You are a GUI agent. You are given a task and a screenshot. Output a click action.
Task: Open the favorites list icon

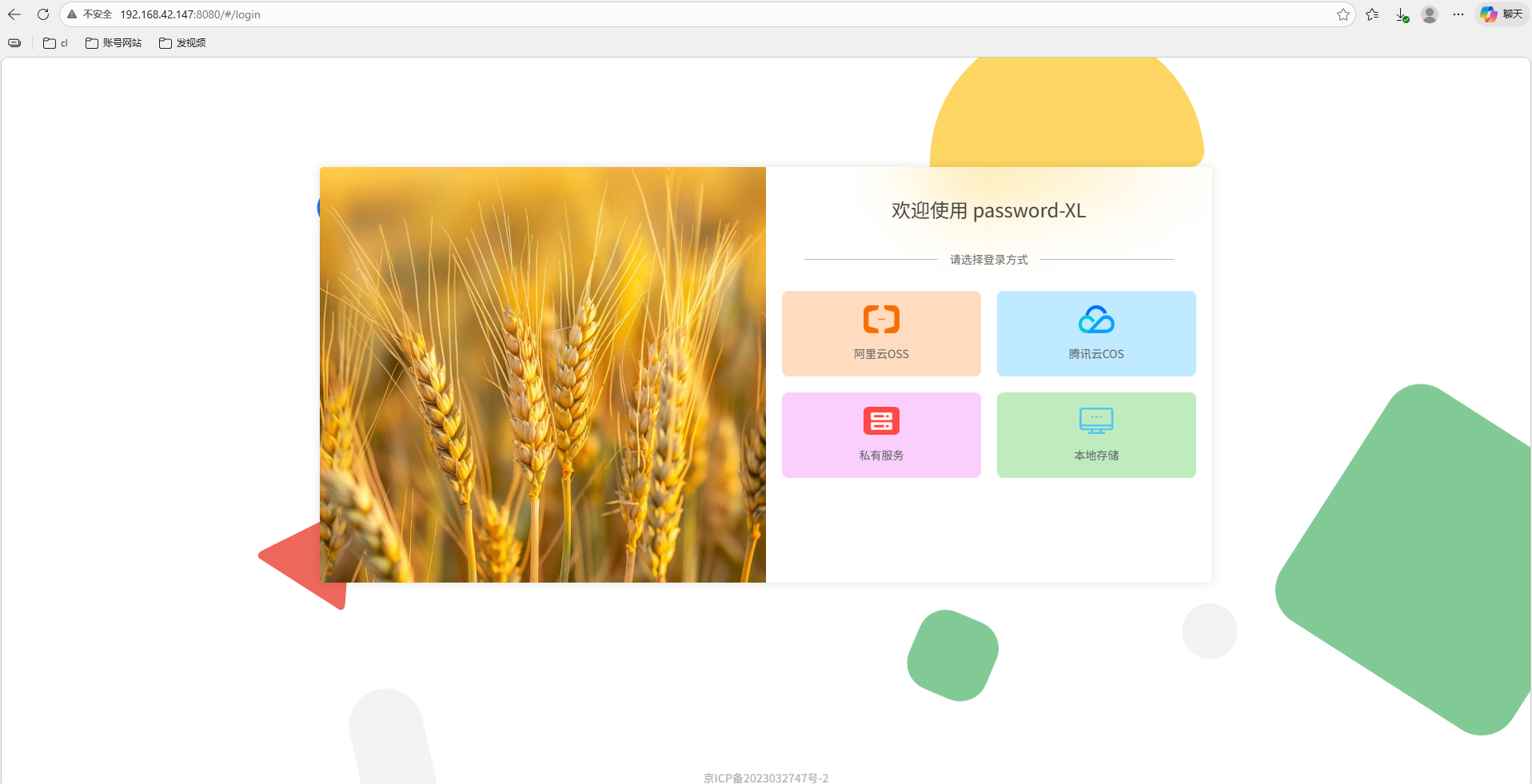(1373, 14)
